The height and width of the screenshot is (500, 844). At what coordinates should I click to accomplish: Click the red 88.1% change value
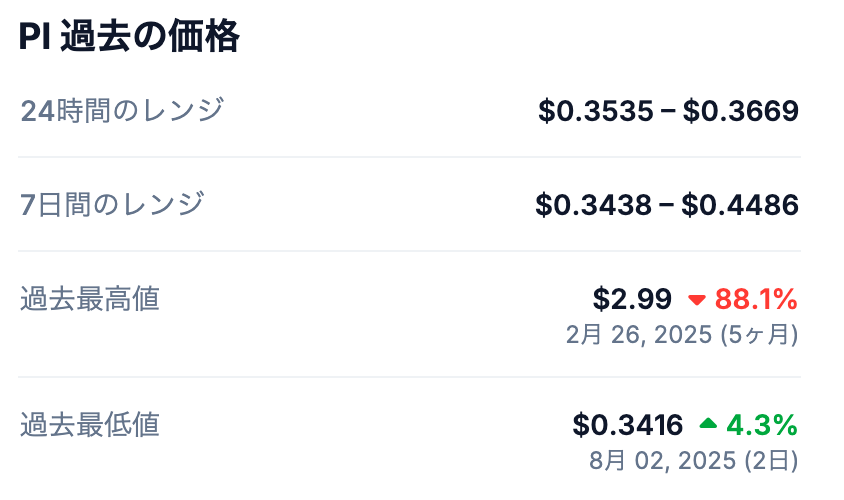[756, 299]
